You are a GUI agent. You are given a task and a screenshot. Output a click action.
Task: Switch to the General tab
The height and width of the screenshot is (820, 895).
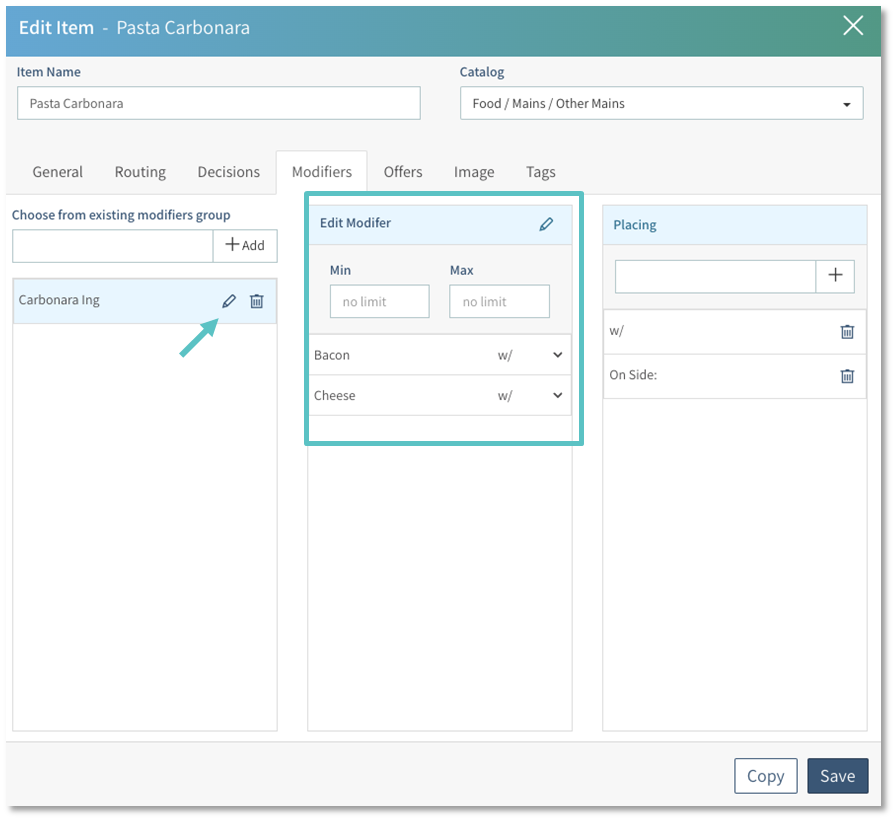point(58,172)
